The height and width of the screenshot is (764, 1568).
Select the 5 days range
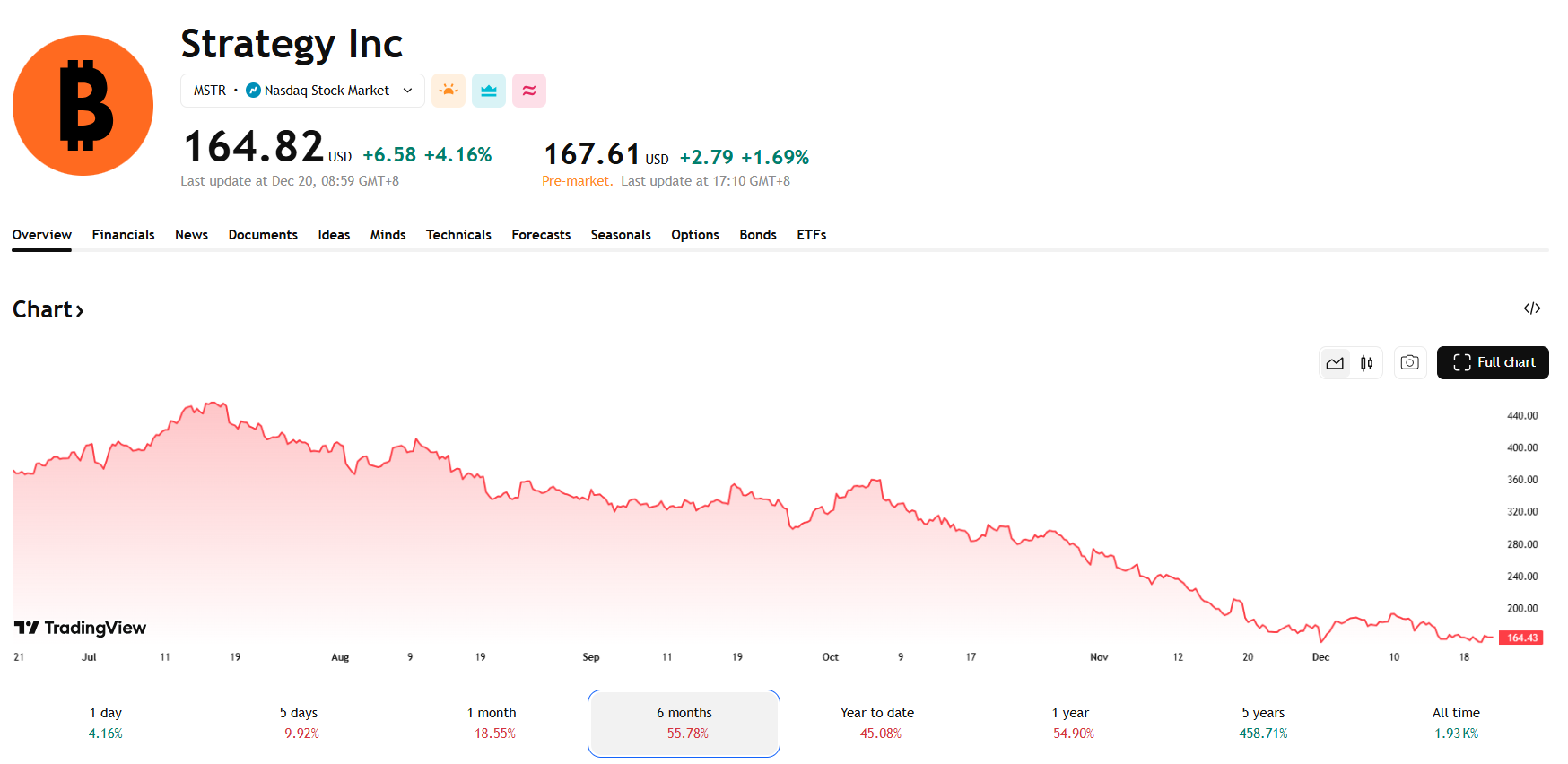tap(299, 723)
